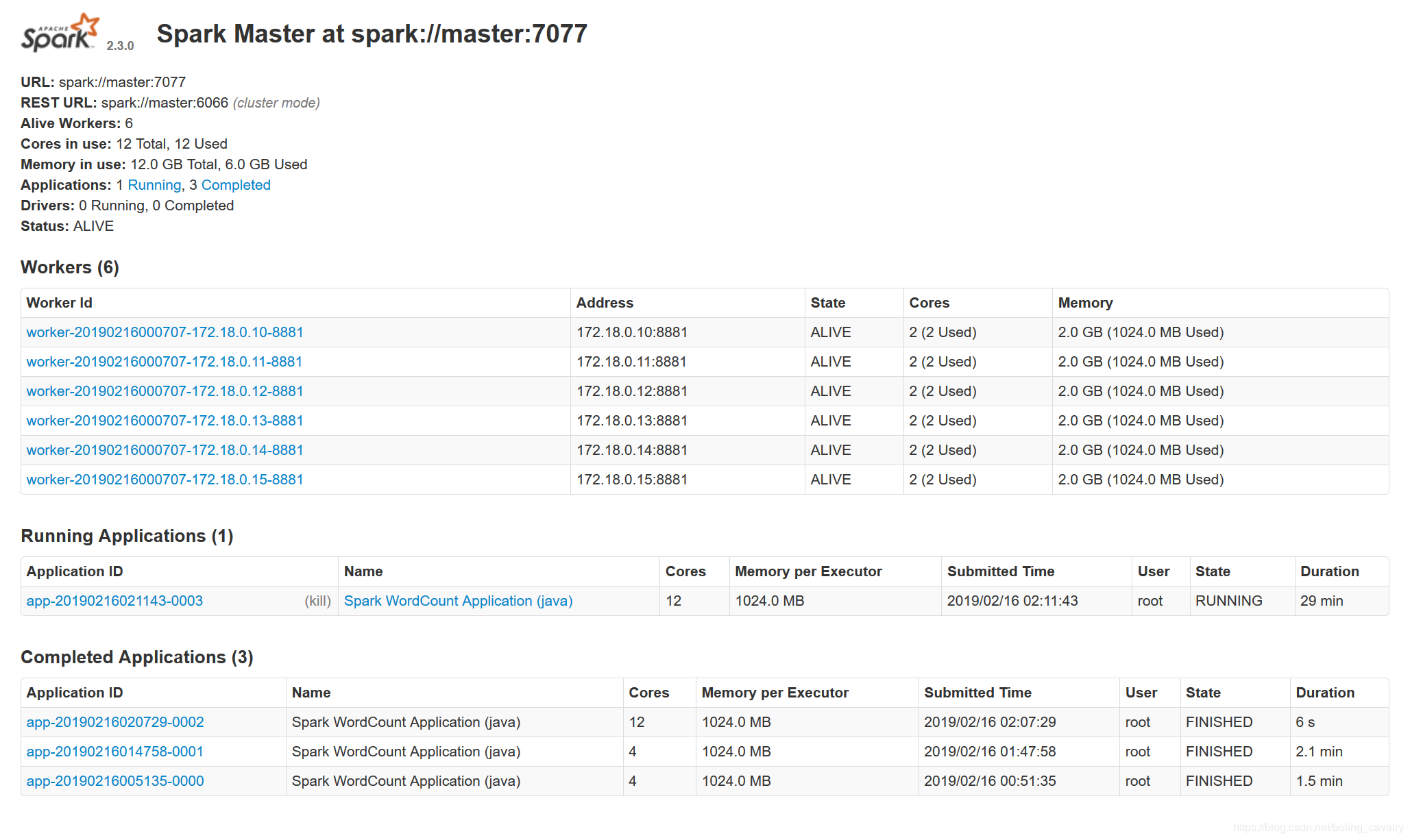Click Submitted Time header in running apps
This screenshot has width=1410, height=840.
pos(1000,571)
